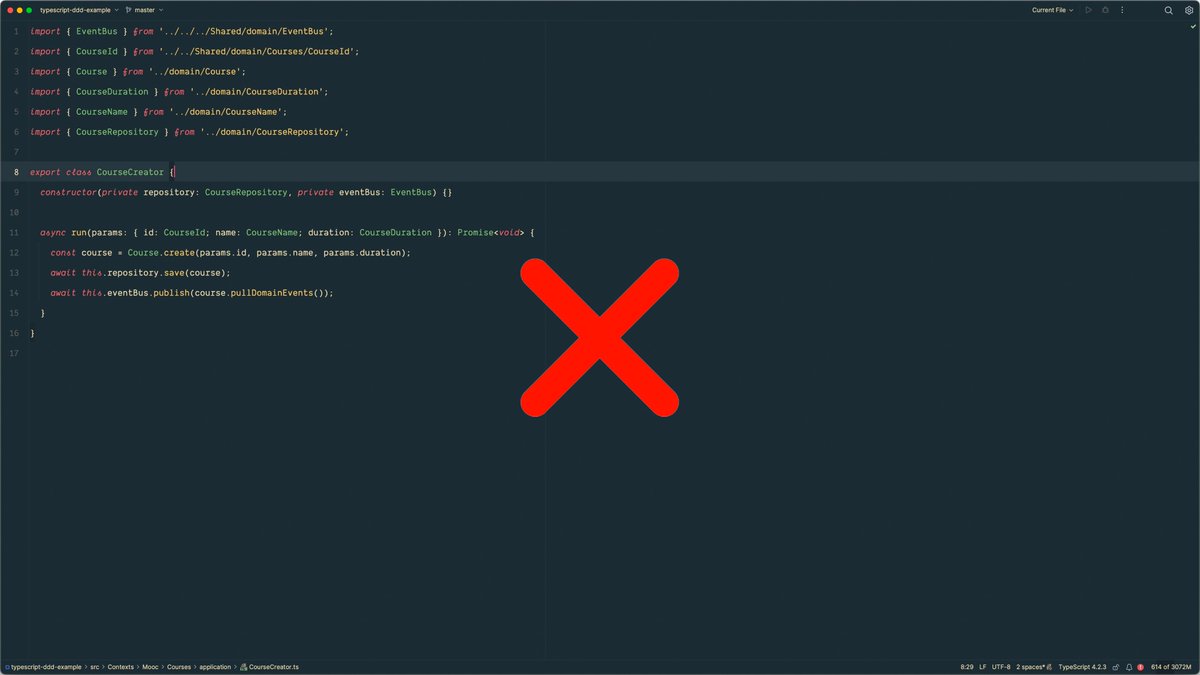Image resolution: width=1200 pixels, height=675 pixels.
Task: Click the 8:29 cursor position in status bar
Action: [x=967, y=666]
